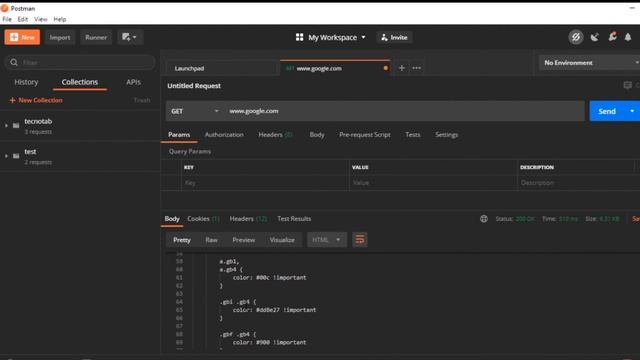Click the search magnifier icon in sidebar

click(x=14, y=62)
